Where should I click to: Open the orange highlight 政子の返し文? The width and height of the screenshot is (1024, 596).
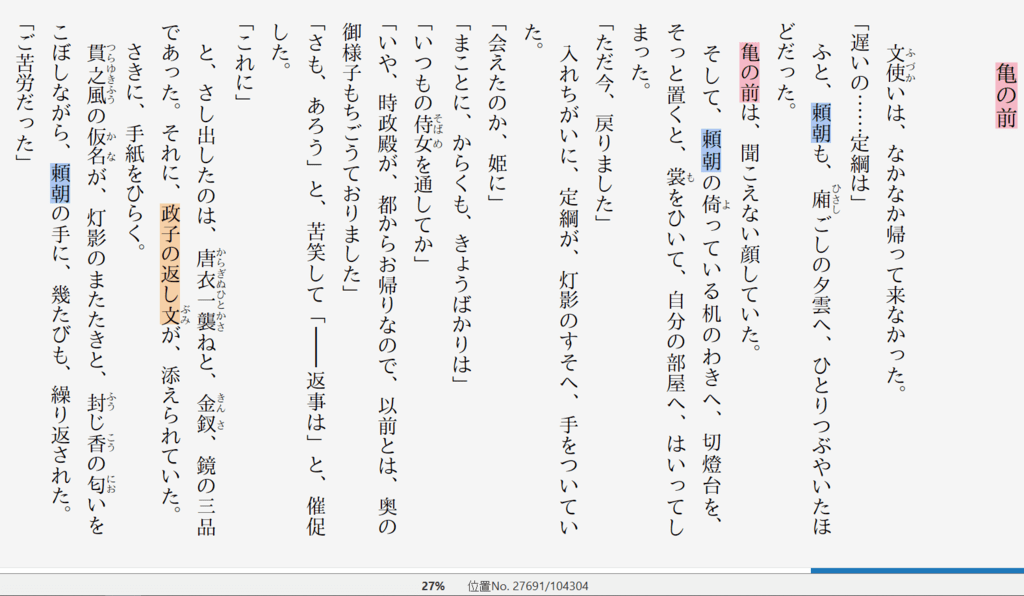click(x=170, y=264)
